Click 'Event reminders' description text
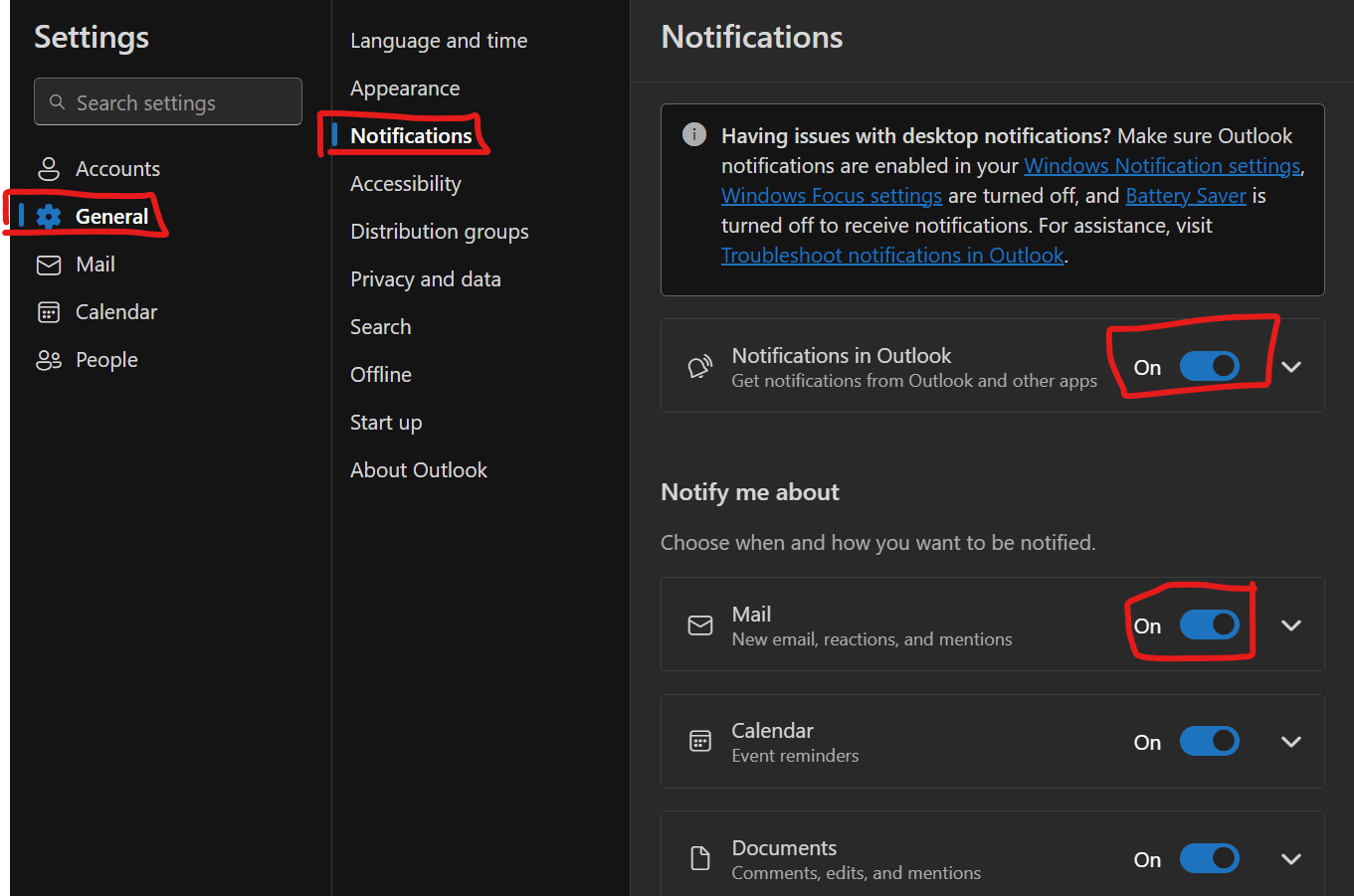 click(795, 756)
